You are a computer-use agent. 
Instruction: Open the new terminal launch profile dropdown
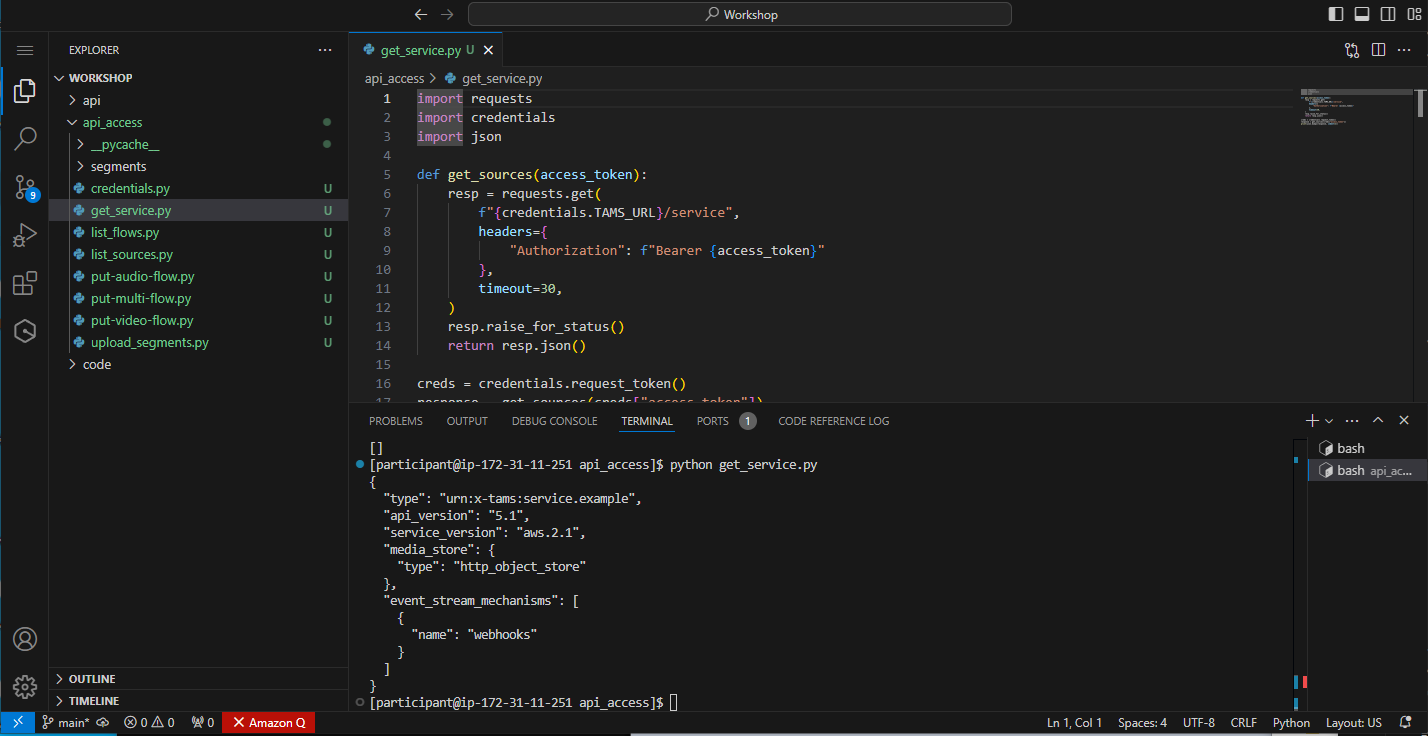pyautogui.click(x=1329, y=421)
